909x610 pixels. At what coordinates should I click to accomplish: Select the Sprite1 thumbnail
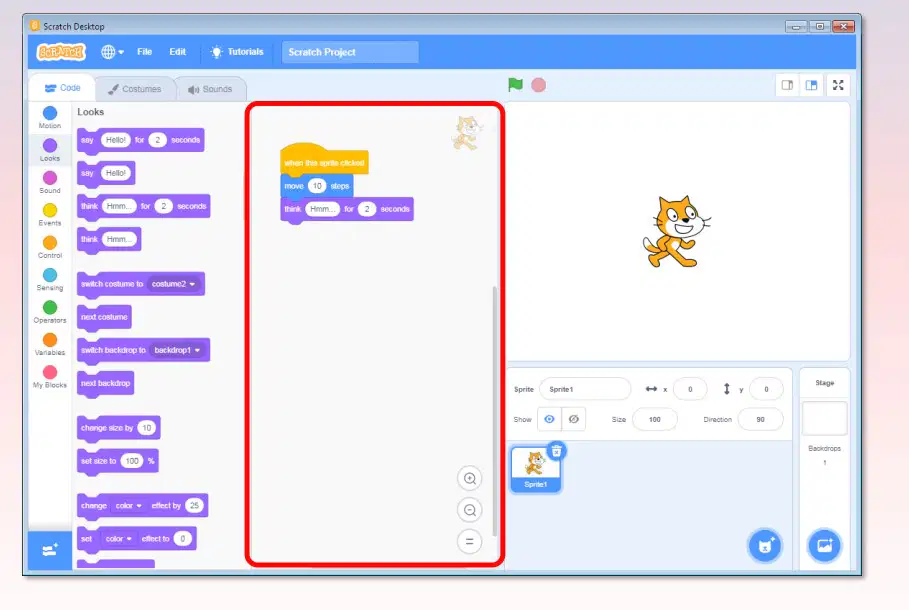[536, 469]
